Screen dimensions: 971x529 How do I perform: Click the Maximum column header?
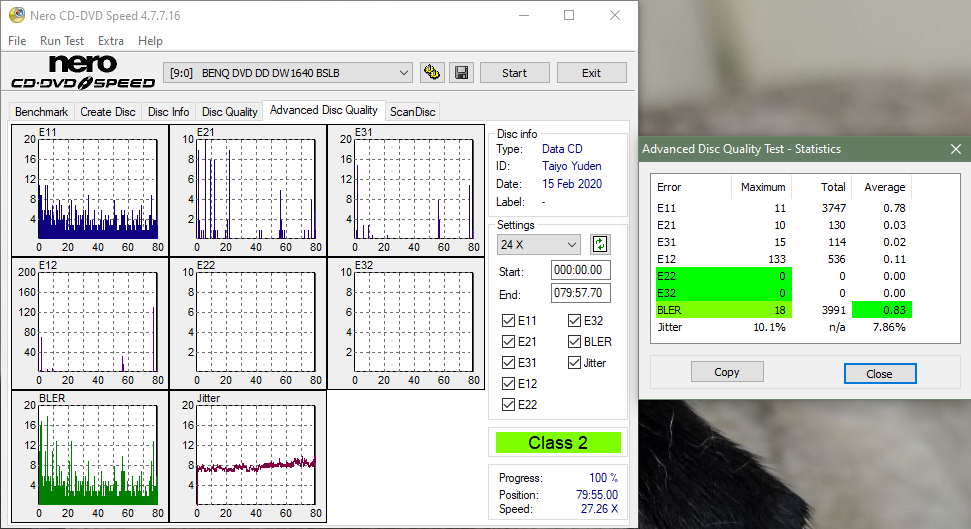click(763, 187)
